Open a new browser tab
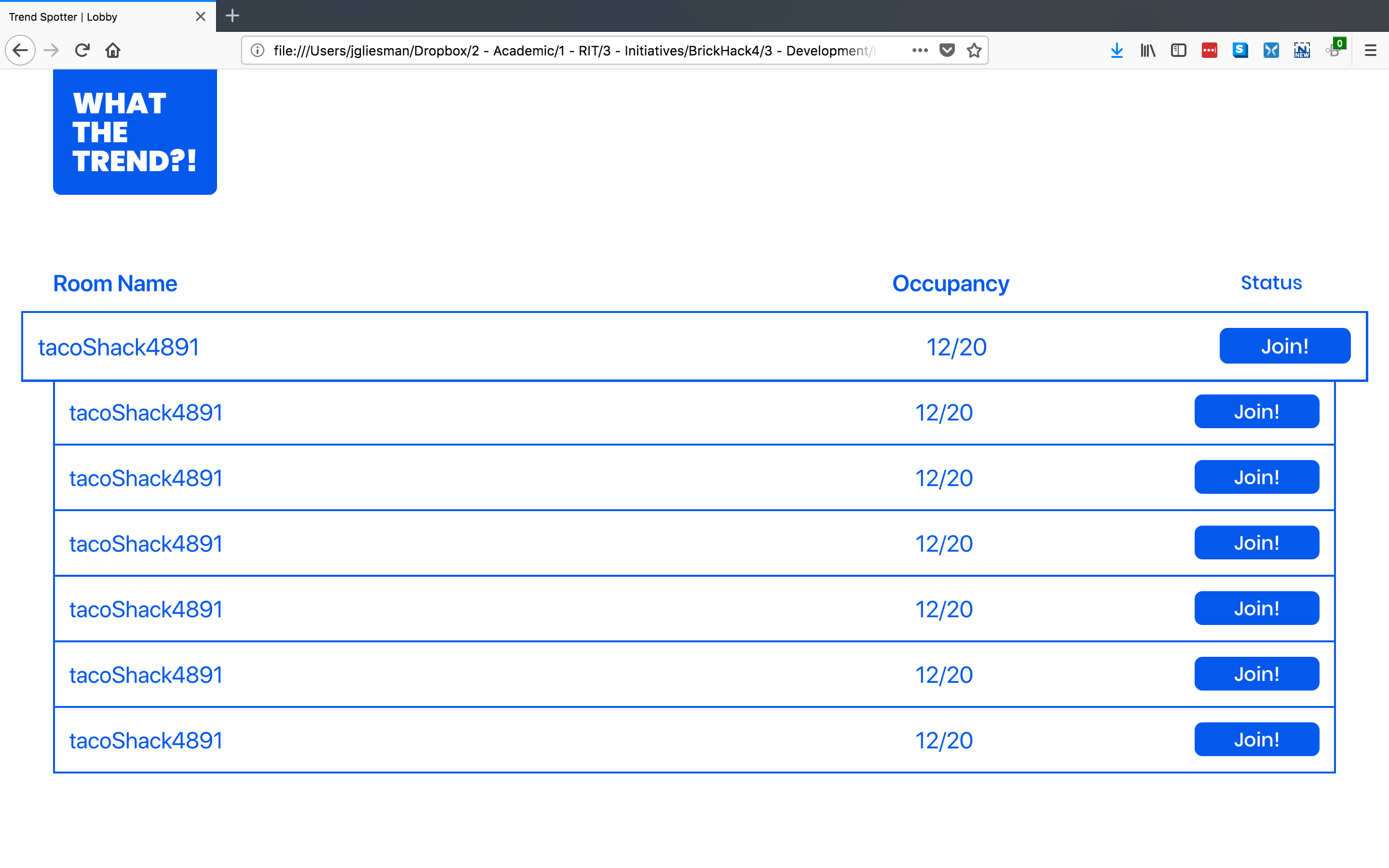Image resolution: width=1389 pixels, height=868 pixels. pyautogui.click(x=232, y=16)
